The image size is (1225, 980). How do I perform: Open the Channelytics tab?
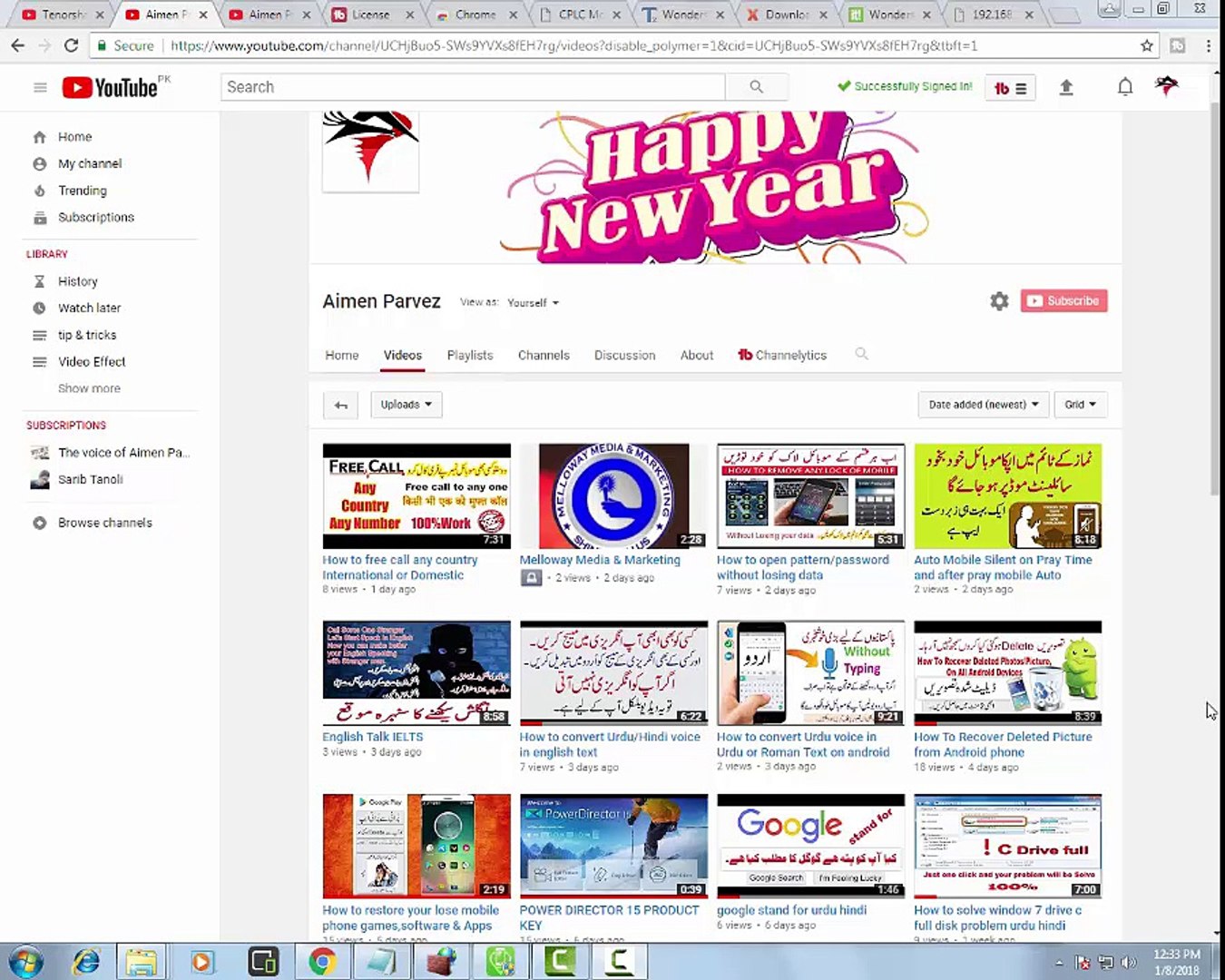click(x=782, y=355)
